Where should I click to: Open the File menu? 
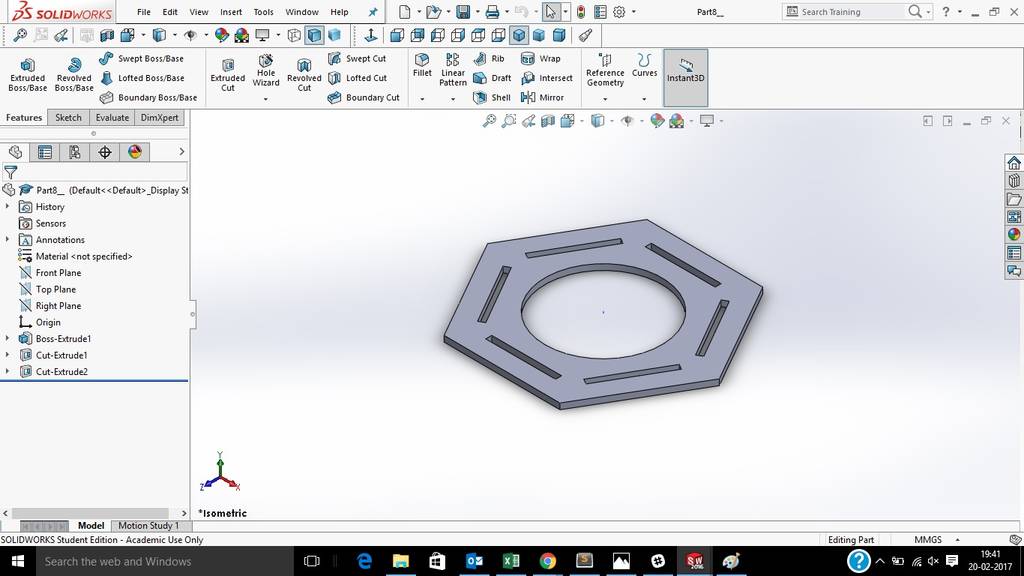(144, 12)
